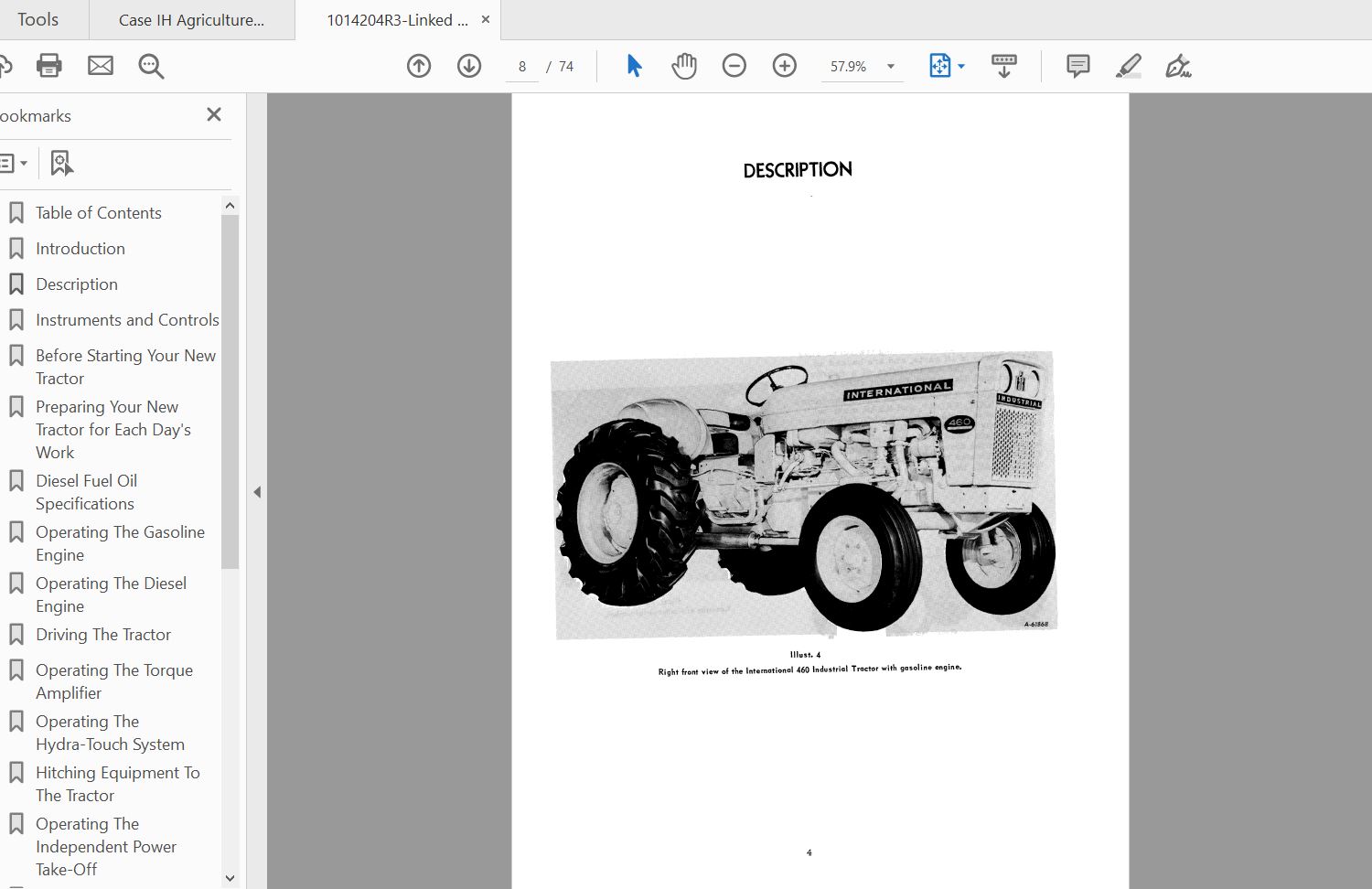Switch to Case IH Agriculture tab
This screenshot has width=1372, height=889.
[x=191, y=20]
